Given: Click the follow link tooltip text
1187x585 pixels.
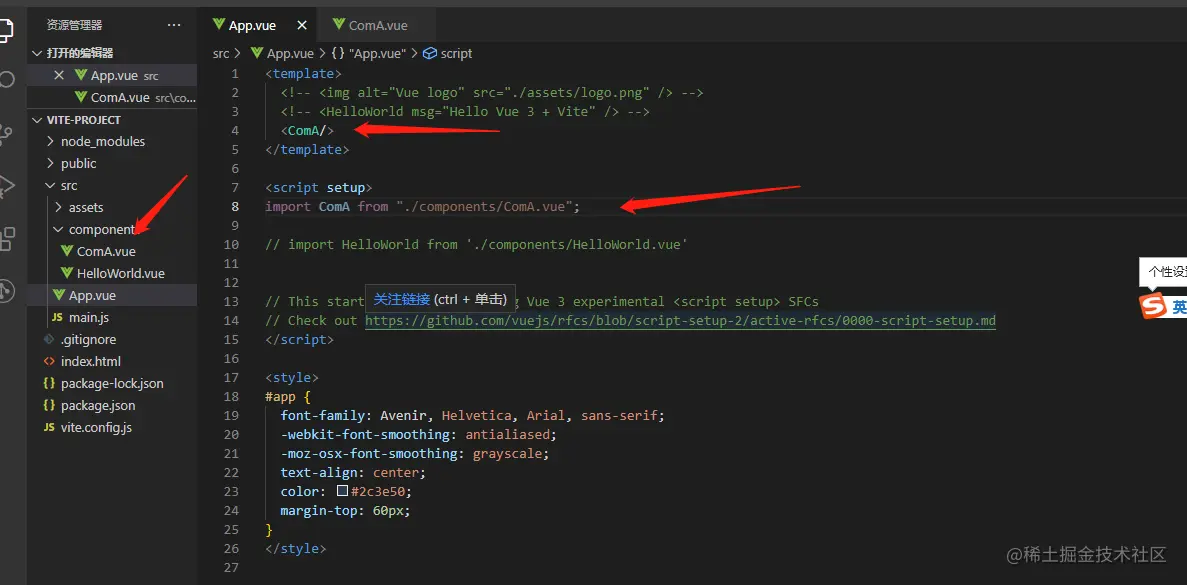Looking at the screenshot, I should [x=402, y=300].
